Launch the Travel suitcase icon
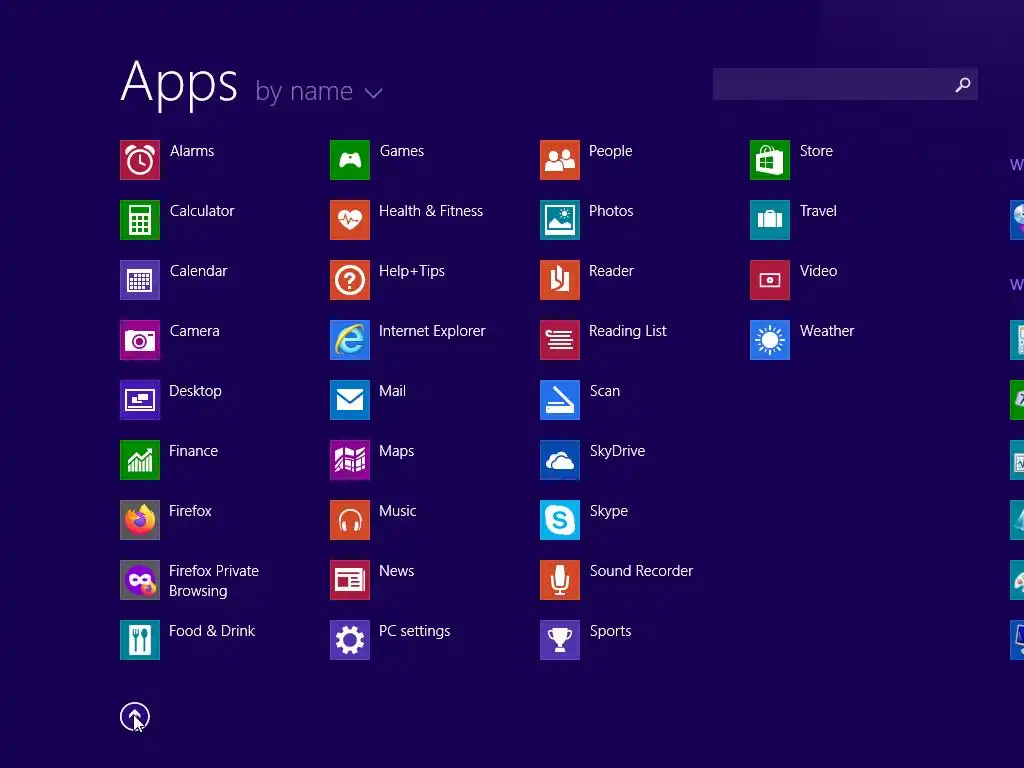 pyautogui.click(x=770, y=220)
